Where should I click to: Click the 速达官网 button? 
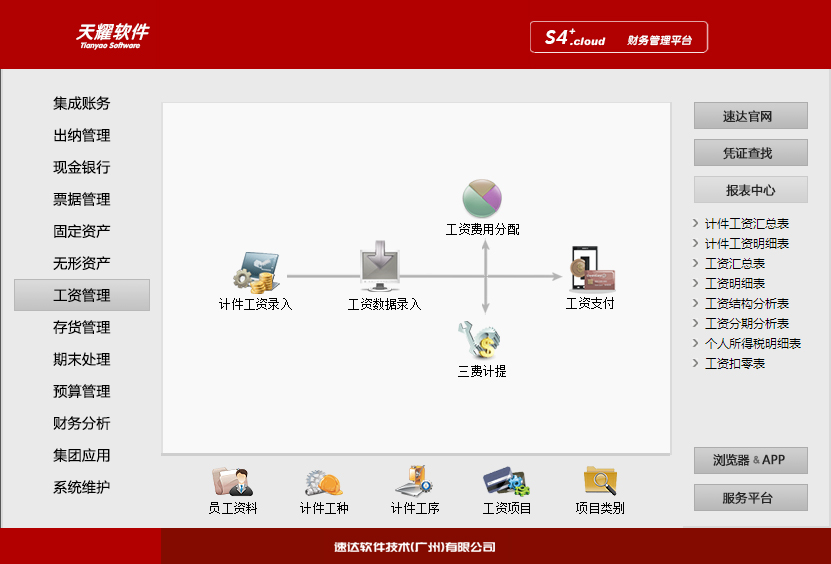750,116
